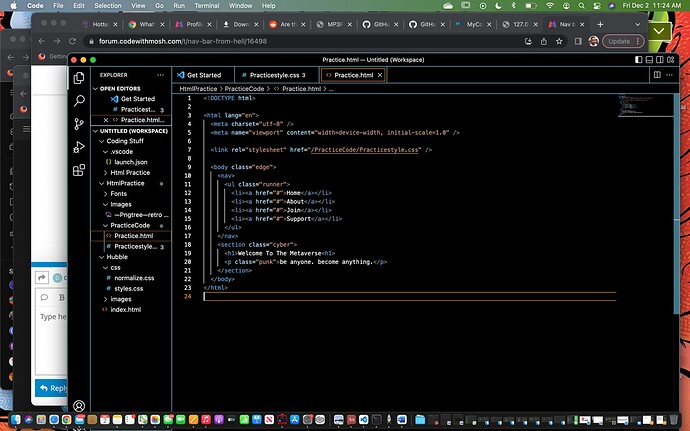Click the install icon in Chrome address bar

[x=529, y=41]
